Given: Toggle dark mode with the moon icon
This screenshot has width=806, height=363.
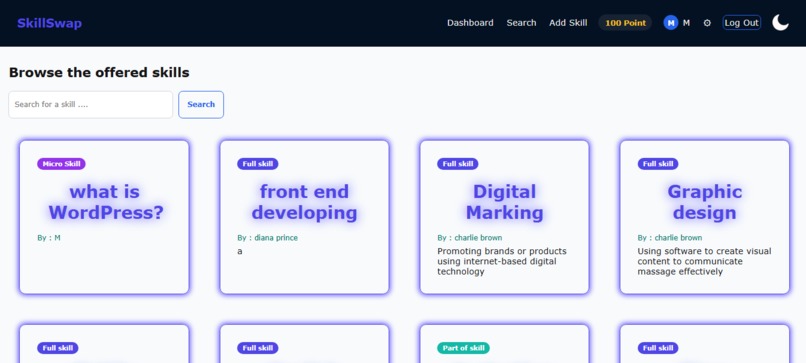Looking at the screenshot, I should click(x=780, y=23).
